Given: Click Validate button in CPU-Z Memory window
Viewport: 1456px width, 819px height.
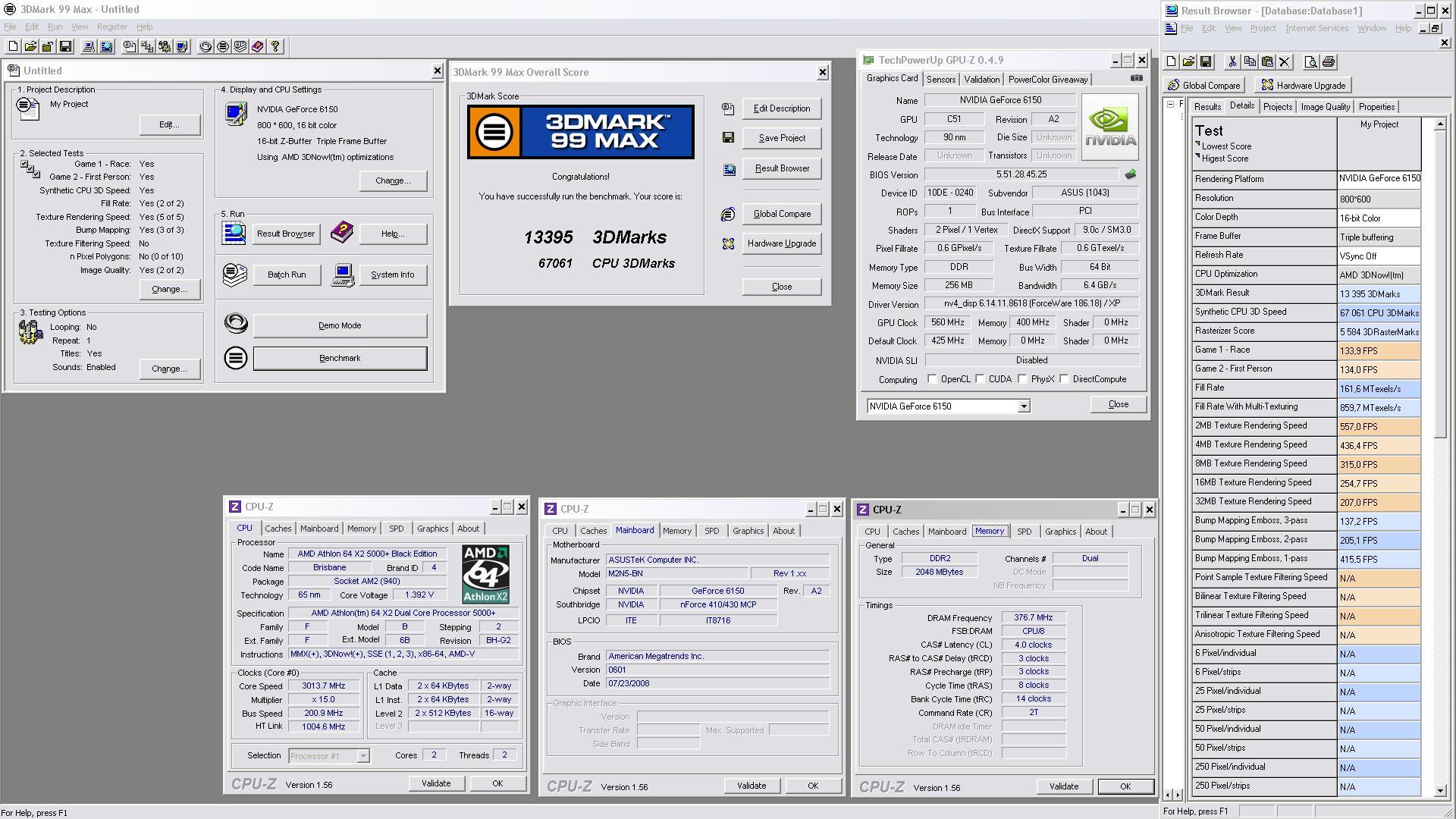Looking at the screenshot, I should [1063, 786].
